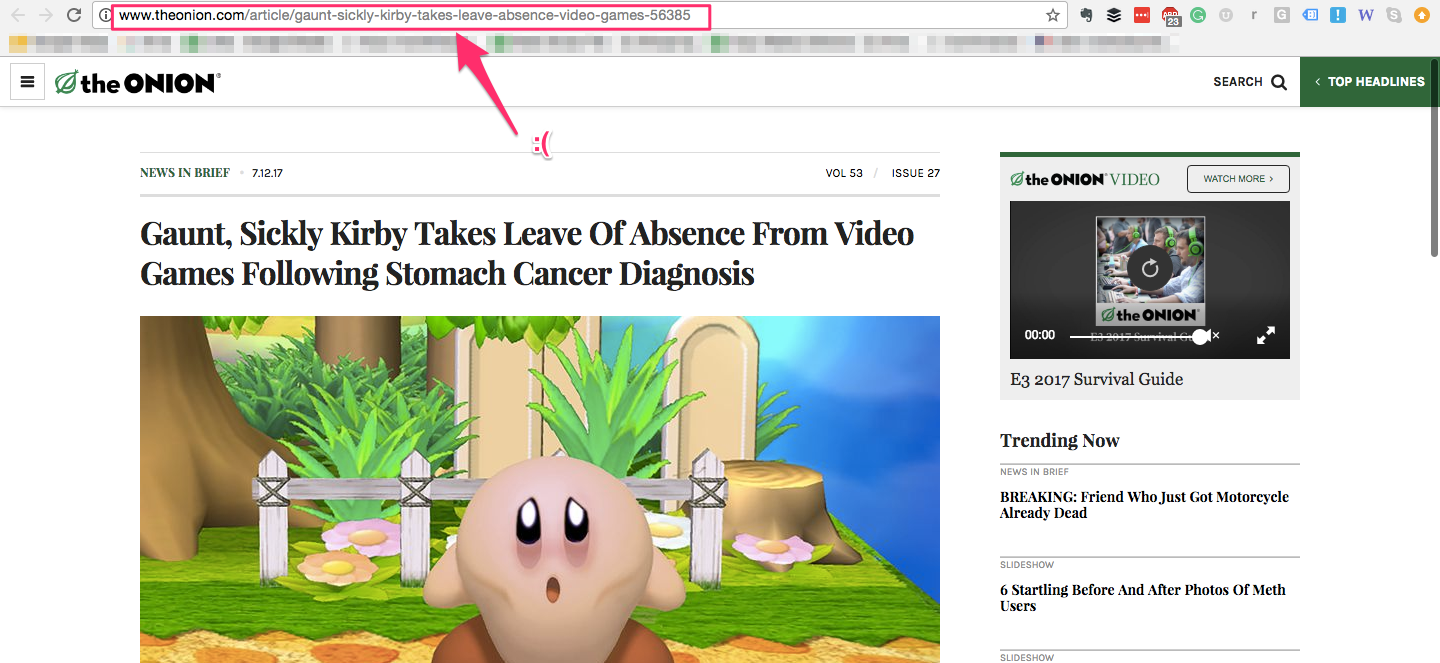View site info icon in address bar

(104, 15)
